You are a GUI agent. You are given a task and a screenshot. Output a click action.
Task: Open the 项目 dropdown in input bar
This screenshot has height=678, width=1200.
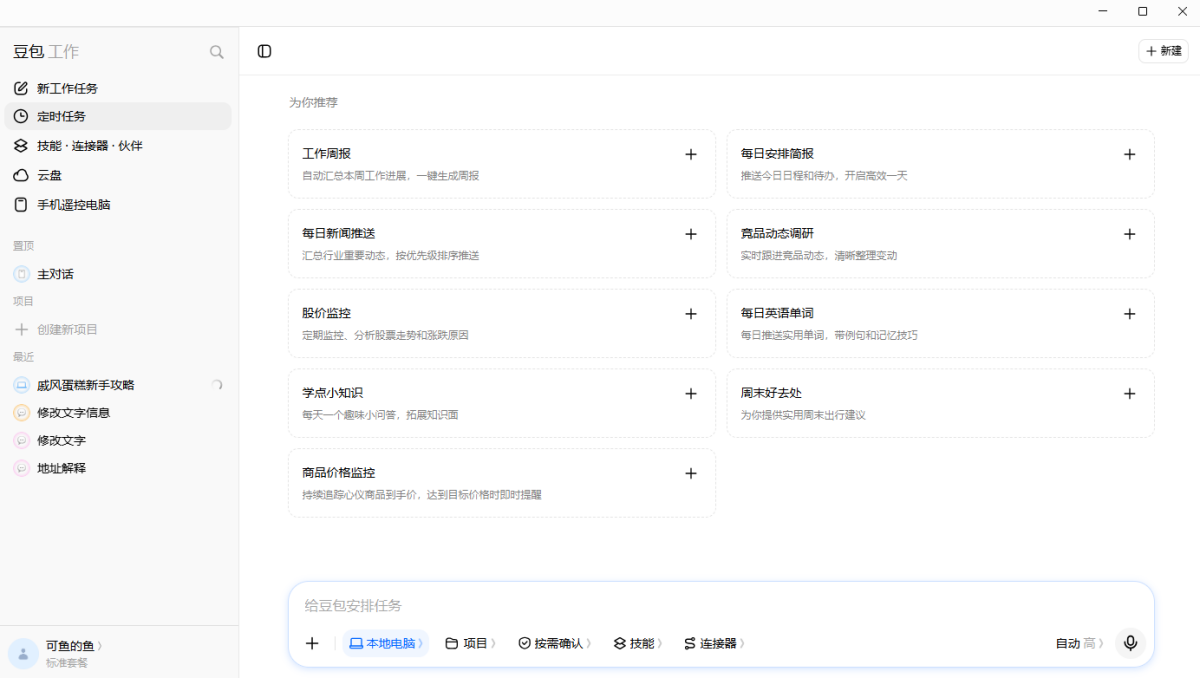pos(469,643)
